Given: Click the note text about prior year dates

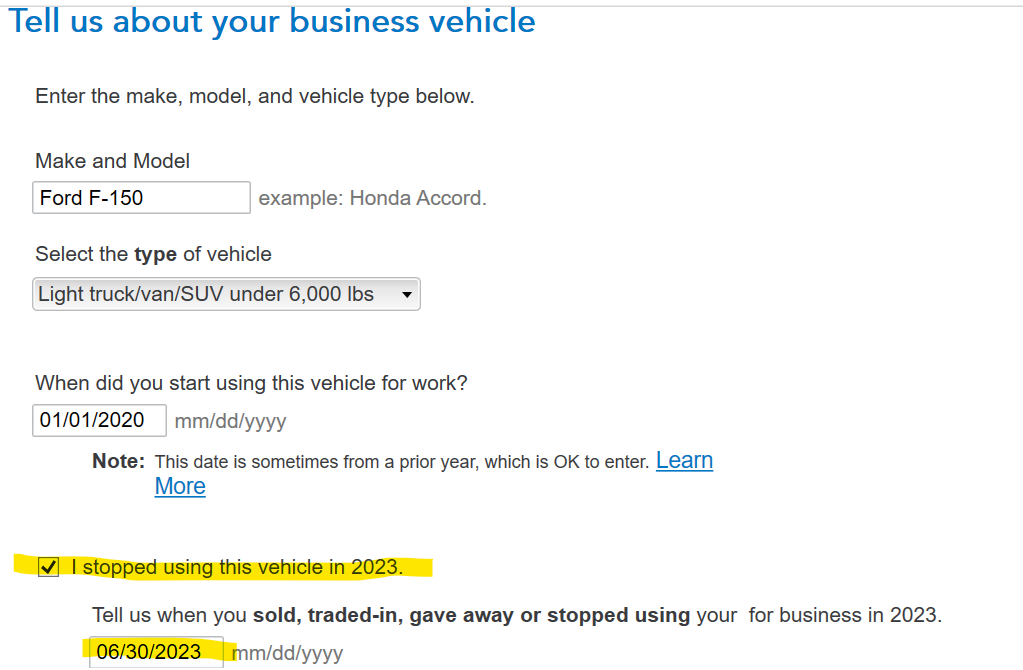Looking at the screenshot, I should coord(401,462).
